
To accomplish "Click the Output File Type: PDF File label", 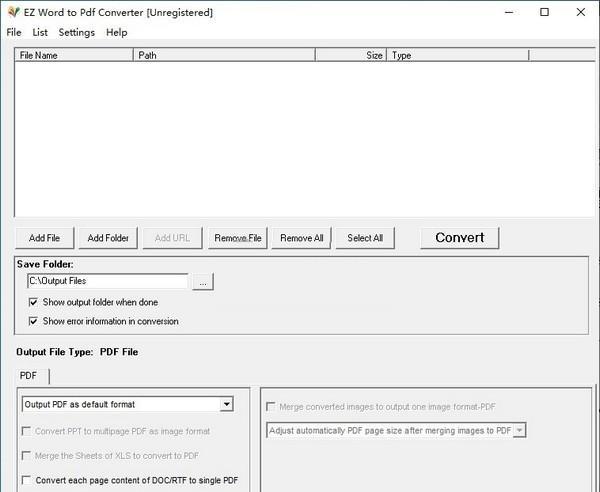I will [77, 352].
